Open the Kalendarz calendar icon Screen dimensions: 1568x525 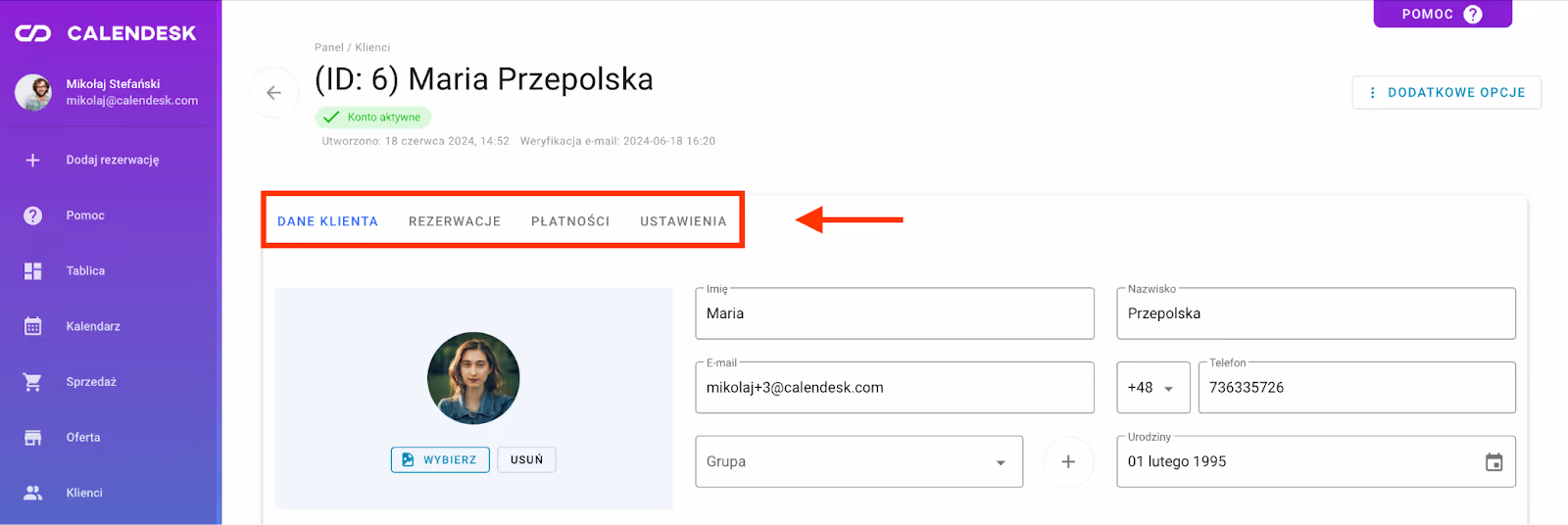32,326
